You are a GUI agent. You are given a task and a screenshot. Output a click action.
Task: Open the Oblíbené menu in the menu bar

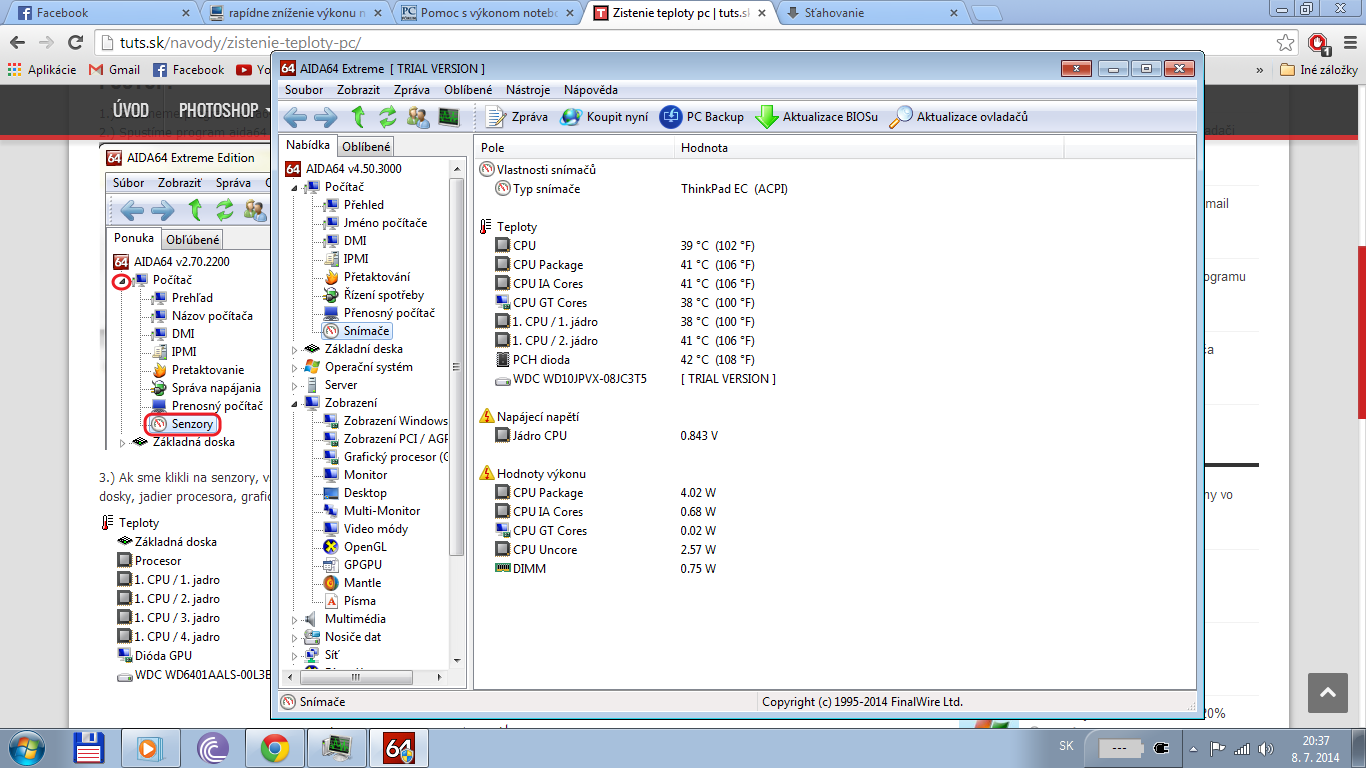coord(468,90)
